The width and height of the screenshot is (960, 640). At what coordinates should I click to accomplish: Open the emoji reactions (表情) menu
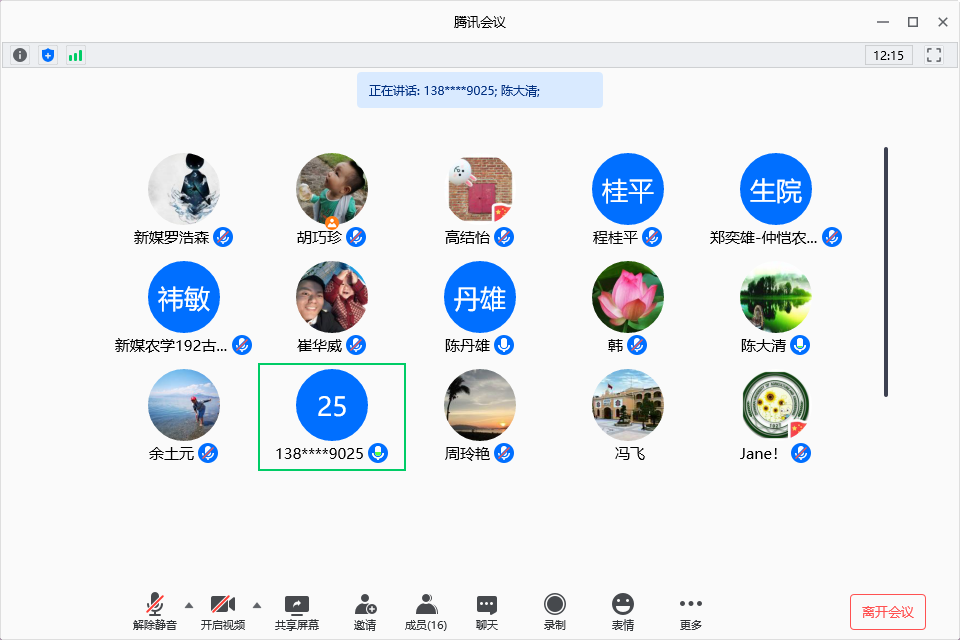[x=623, y=611]
